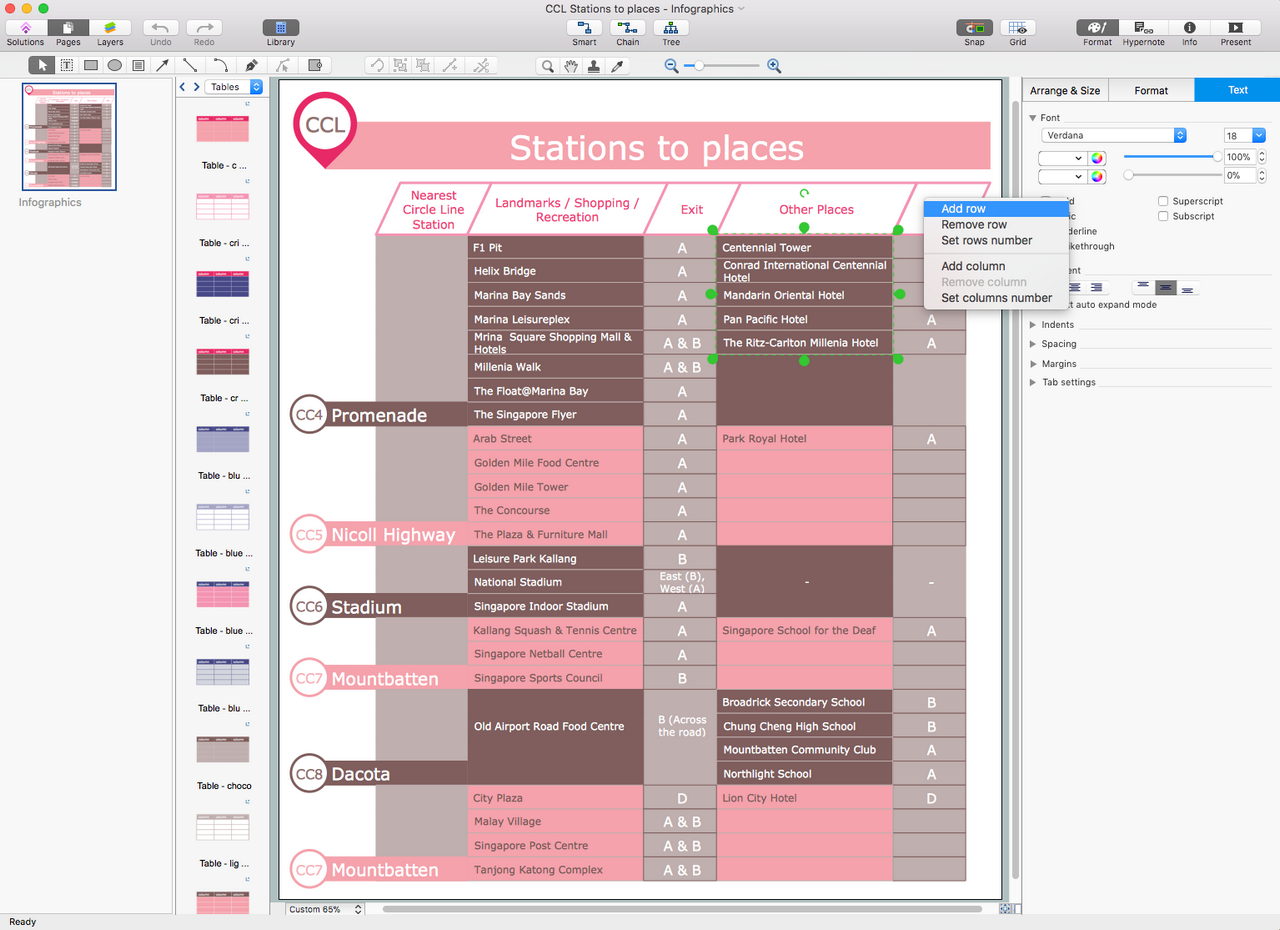The height and width of the screenshot is (930, 1280).
Task: Click the 0% opacity slider track
Action: point(1172,175)
